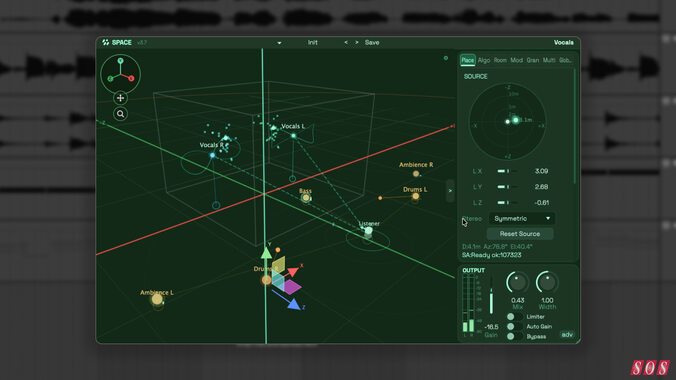
Task: Select the pan move tool icon
Action: pyautogui.click(x=120, y=98)
